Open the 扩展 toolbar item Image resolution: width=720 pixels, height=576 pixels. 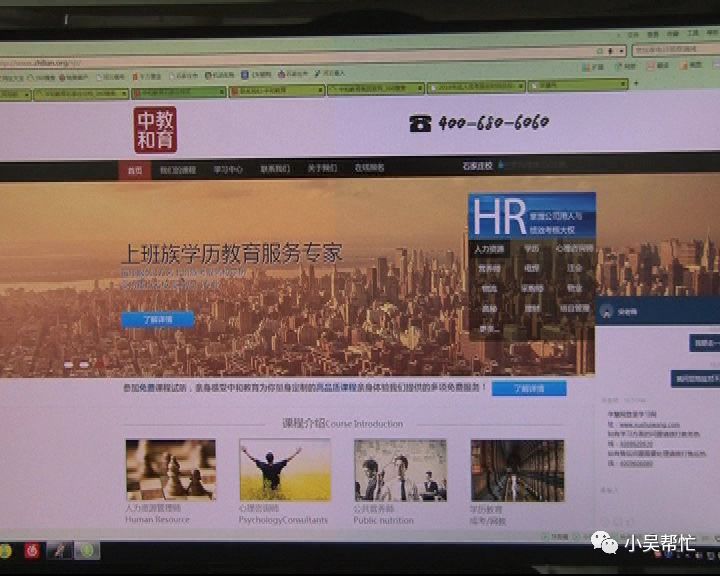[x=593, y=67]
